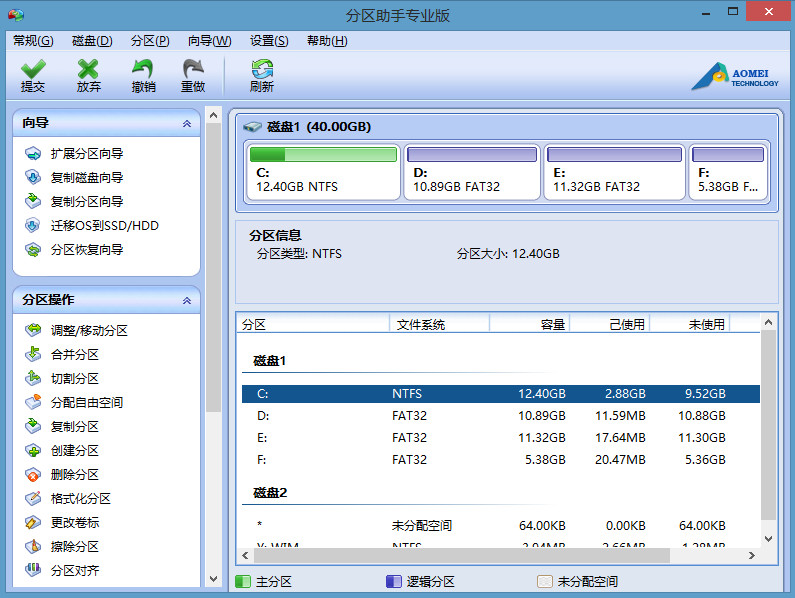The width and height of the screenshot is (795, 598).
Task: Collapse the 分区操作 panel header
Action: [186, 300]
